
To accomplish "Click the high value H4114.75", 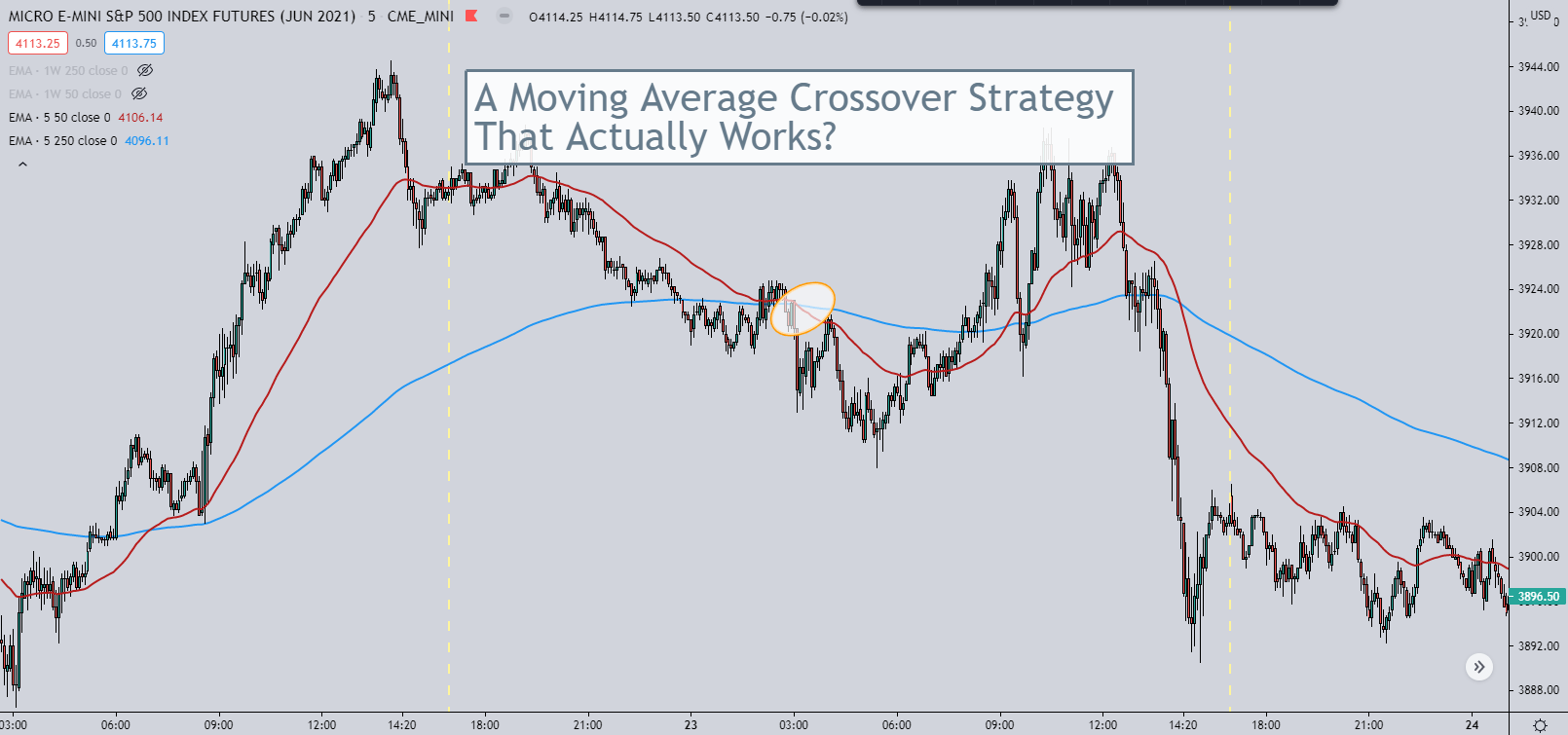I will (x=616, y=17).
